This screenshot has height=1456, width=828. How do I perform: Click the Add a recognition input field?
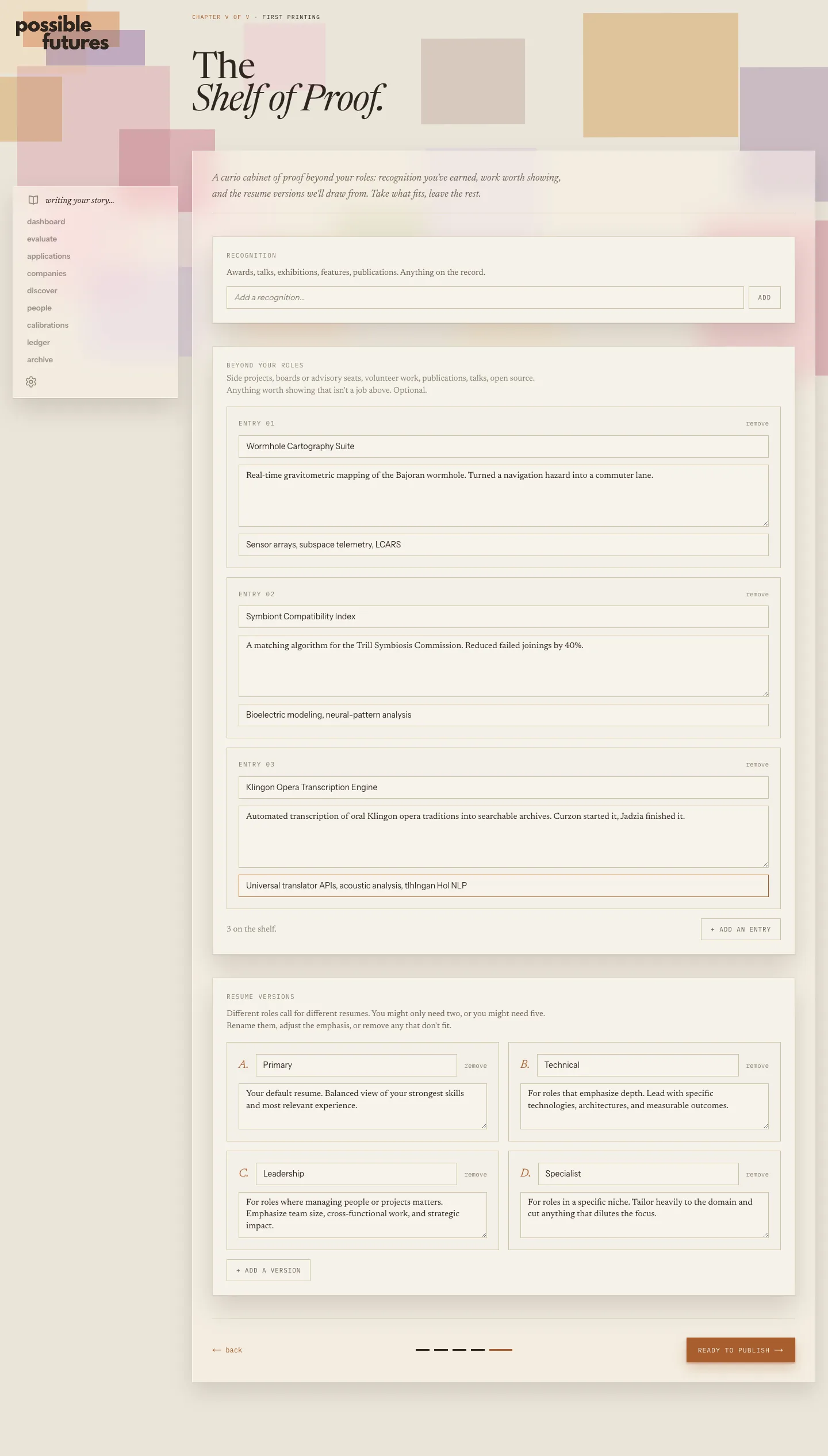(x=485, y=297)
